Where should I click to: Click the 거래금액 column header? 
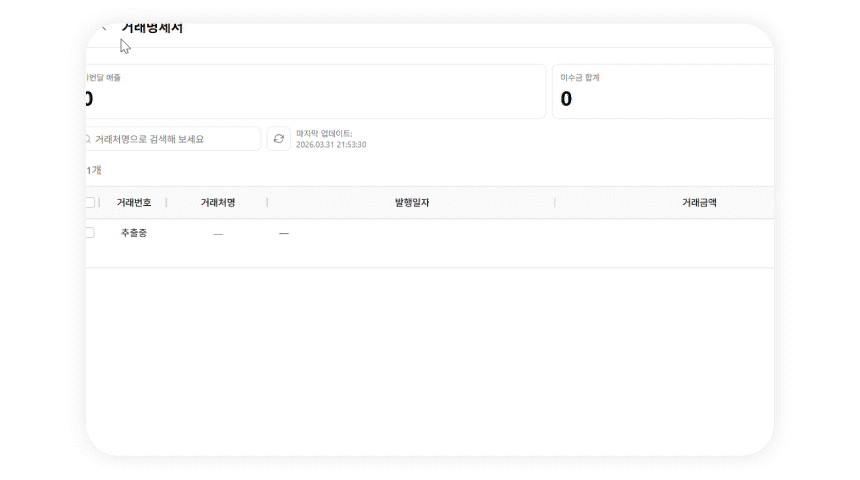pos(698,203)
